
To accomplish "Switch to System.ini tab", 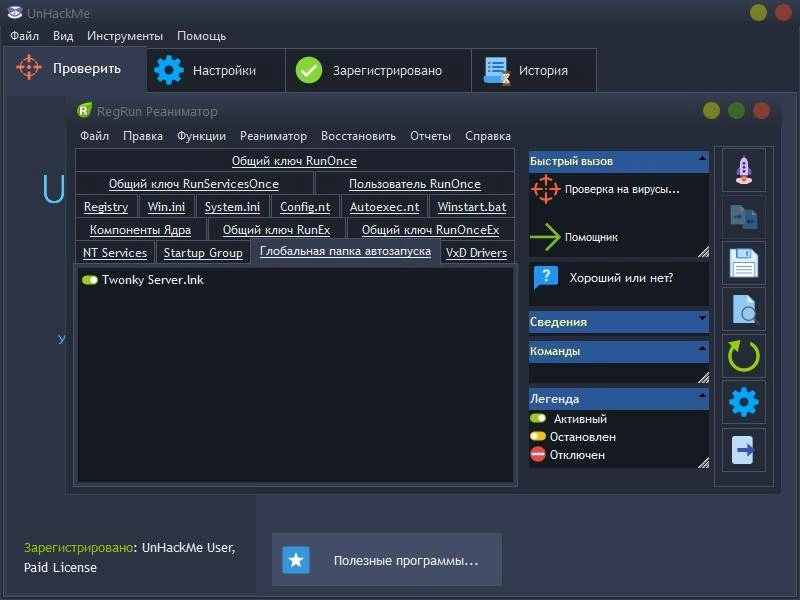I will coord(232,207).
